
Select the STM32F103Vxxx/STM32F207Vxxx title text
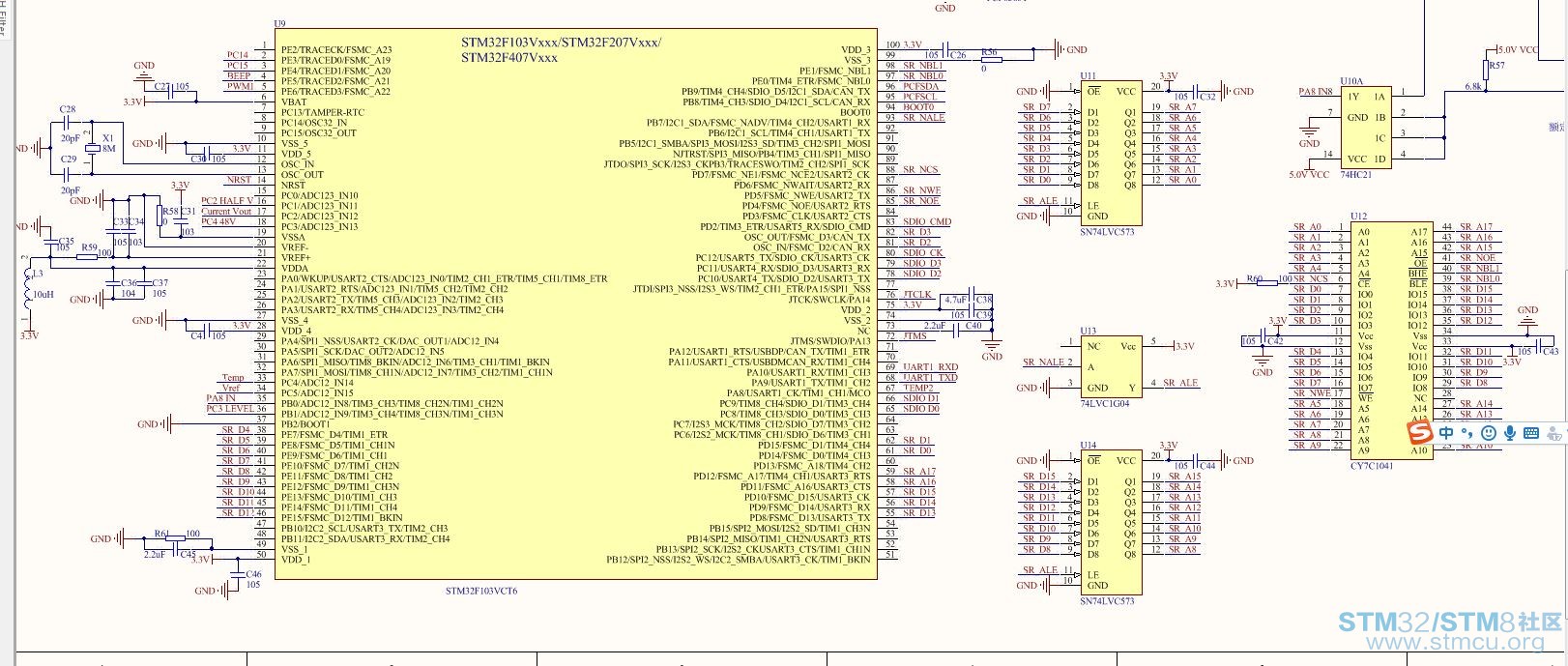click(561, 43)
